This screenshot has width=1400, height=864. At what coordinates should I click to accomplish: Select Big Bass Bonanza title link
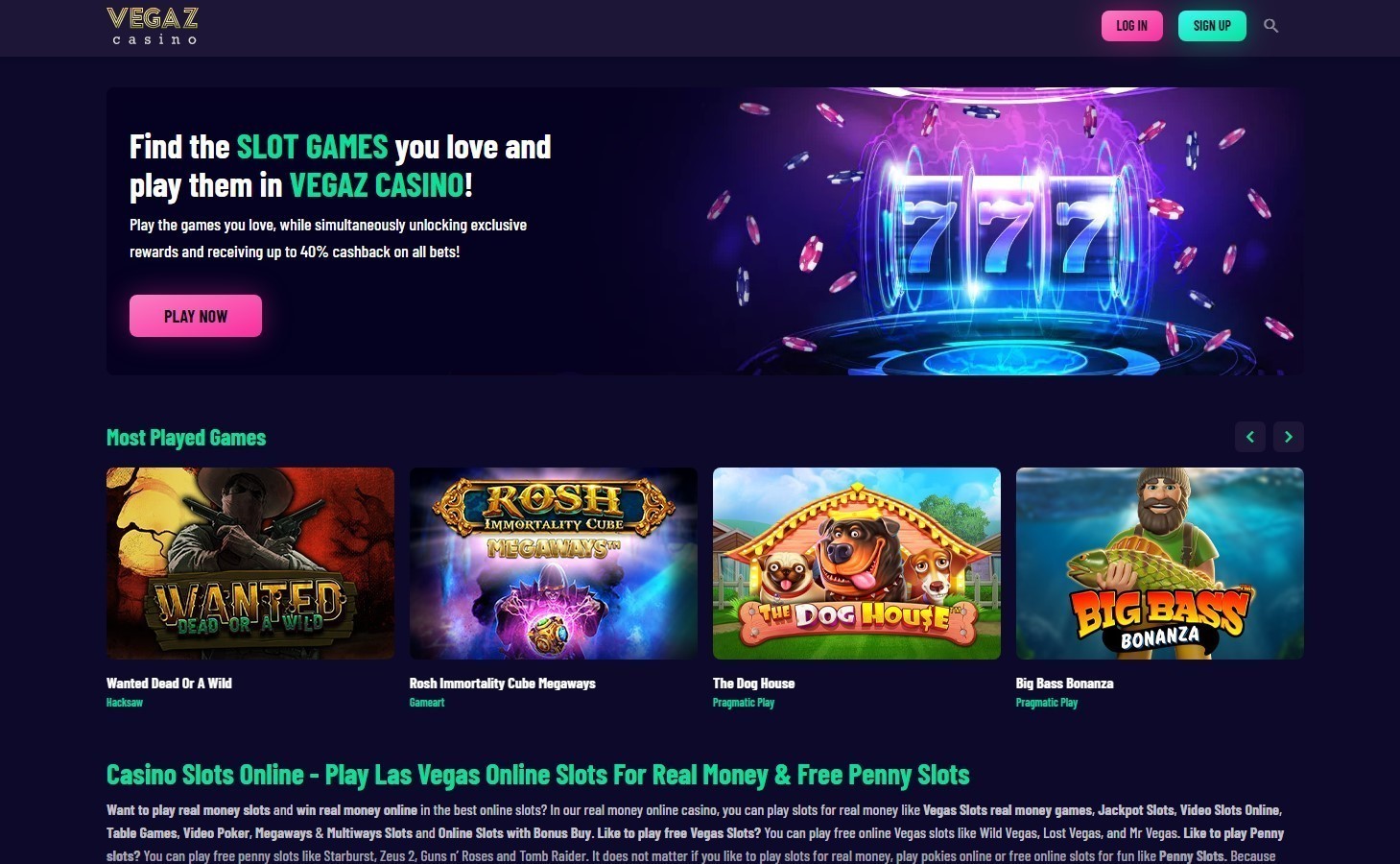1065,684
